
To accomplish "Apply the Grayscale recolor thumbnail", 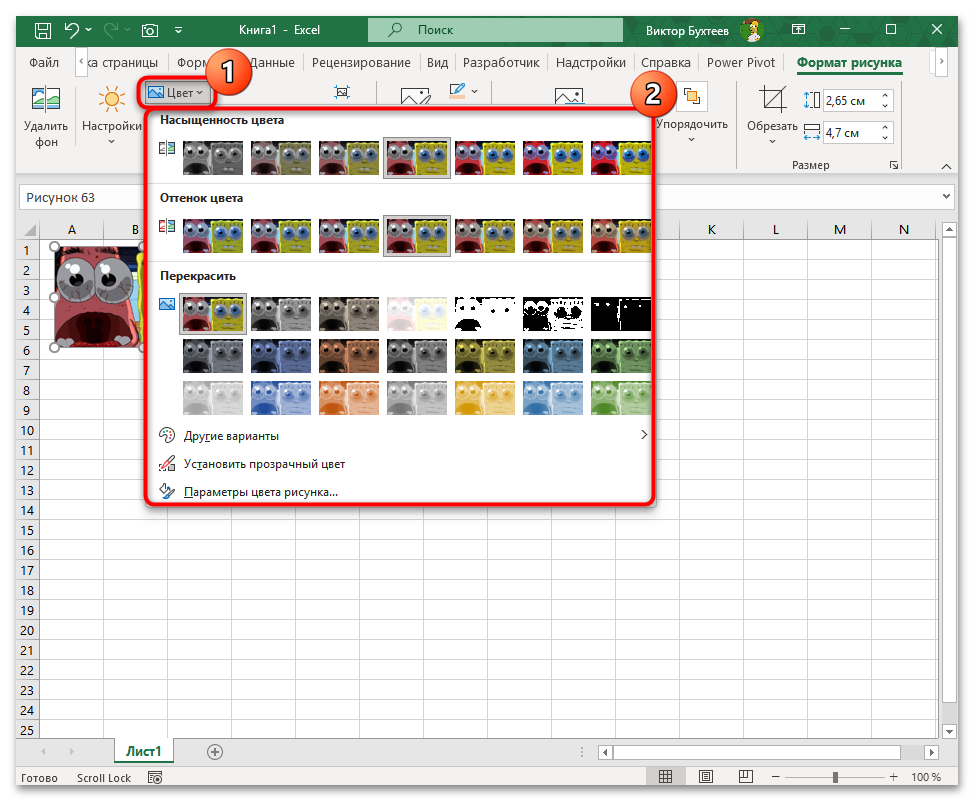I will coord(281,314).
